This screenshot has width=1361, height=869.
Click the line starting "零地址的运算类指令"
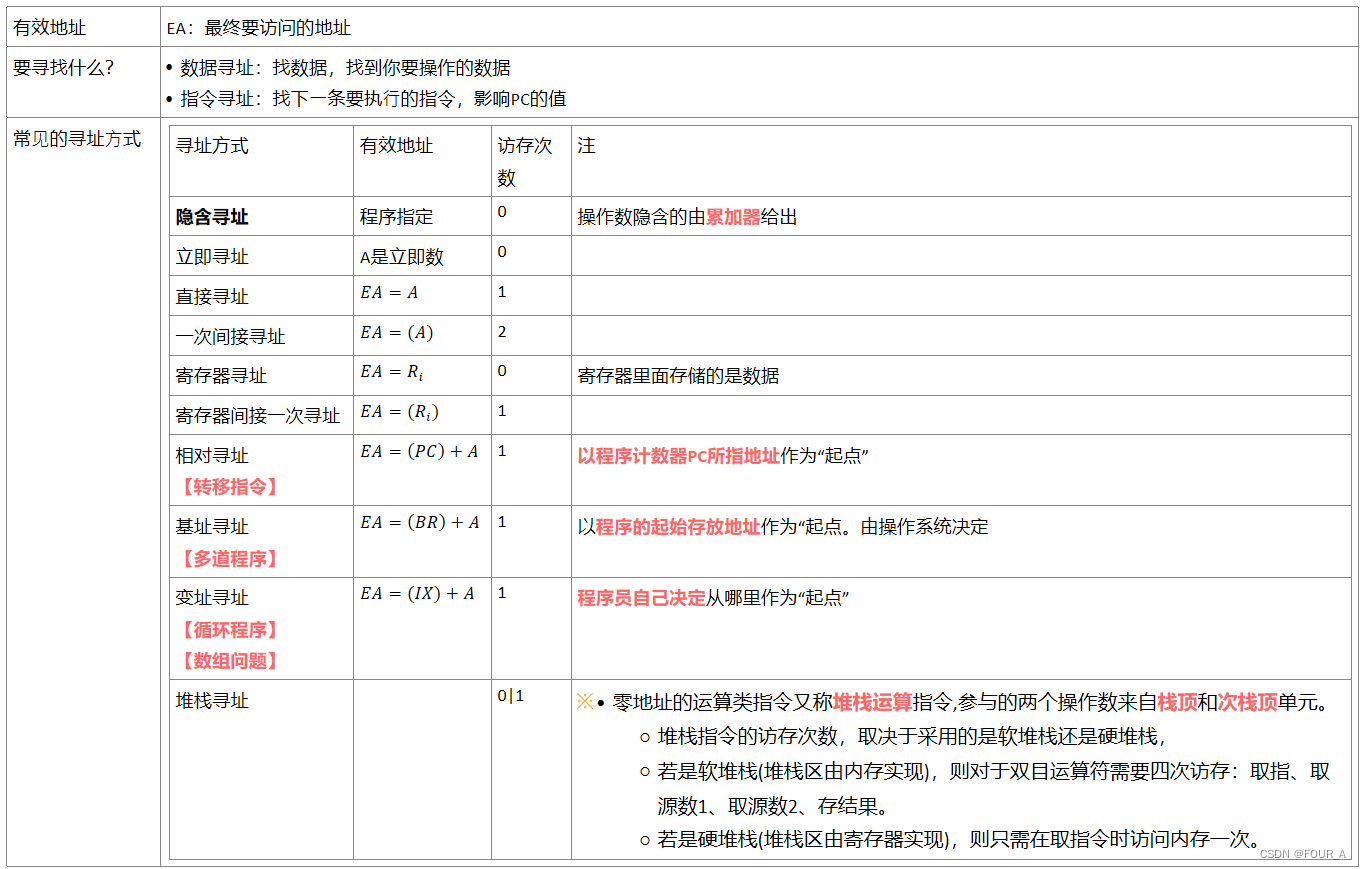click(x=969, y=703)
